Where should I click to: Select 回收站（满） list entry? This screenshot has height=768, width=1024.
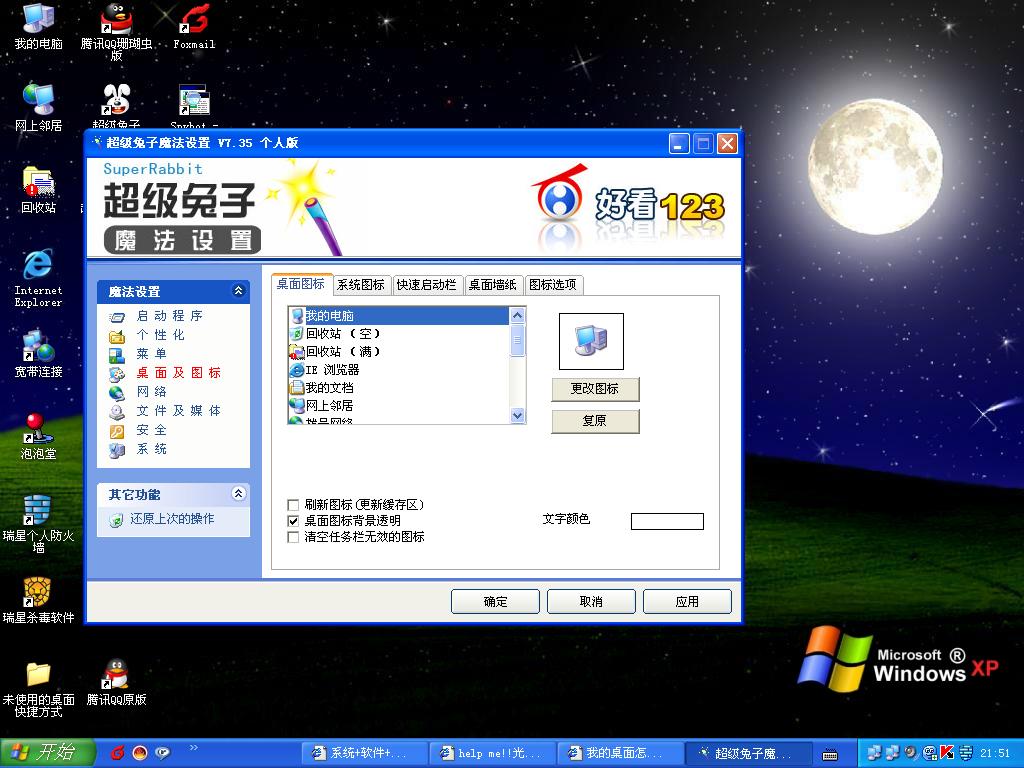point(398,352)
